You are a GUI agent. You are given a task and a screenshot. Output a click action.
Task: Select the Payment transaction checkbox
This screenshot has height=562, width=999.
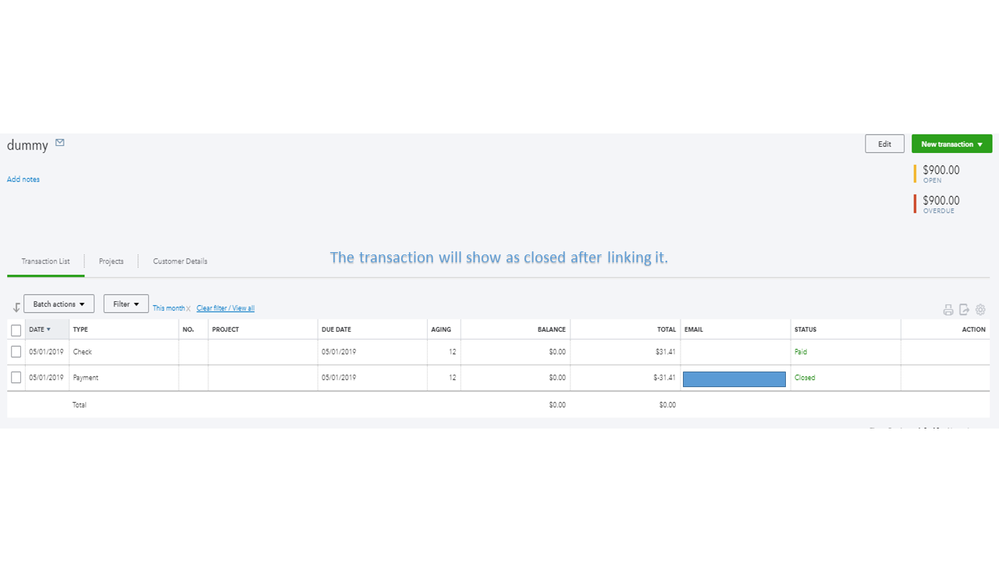[16, 378]
